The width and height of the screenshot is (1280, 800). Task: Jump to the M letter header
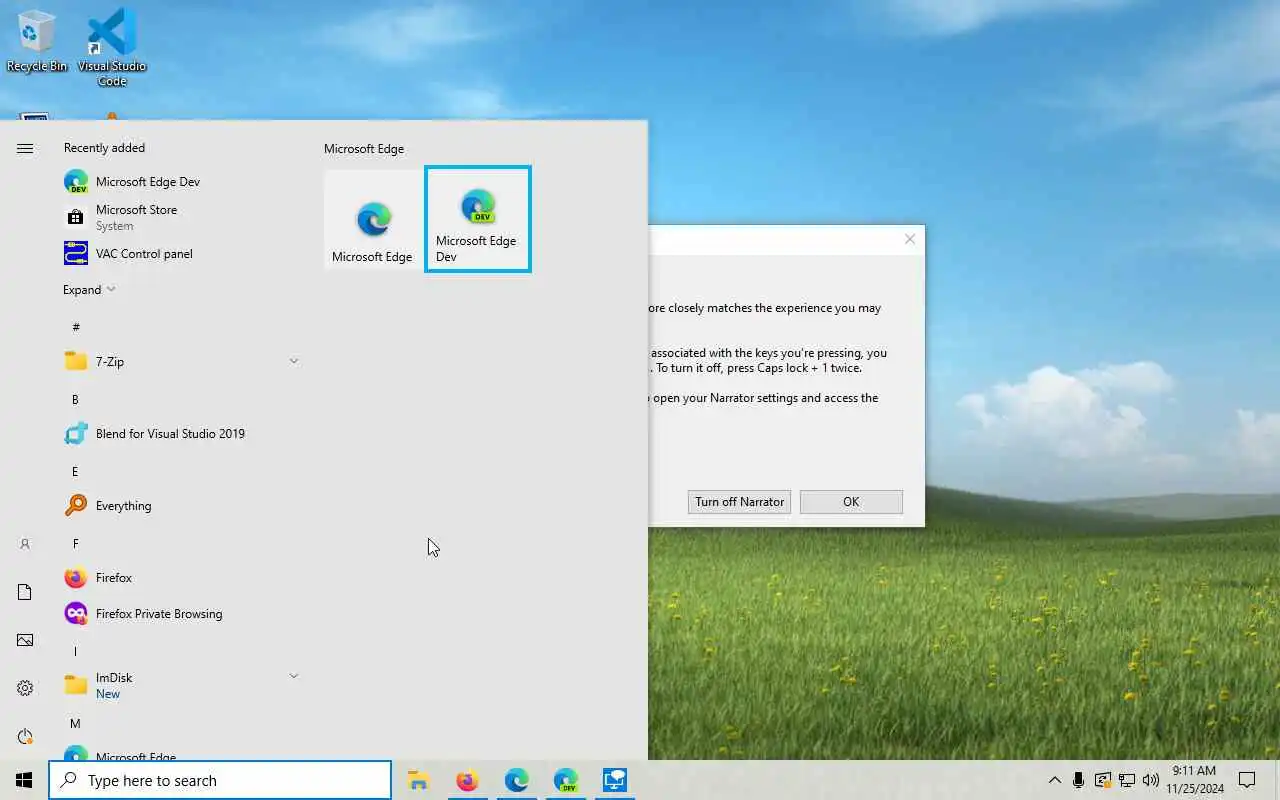(75, 723)
